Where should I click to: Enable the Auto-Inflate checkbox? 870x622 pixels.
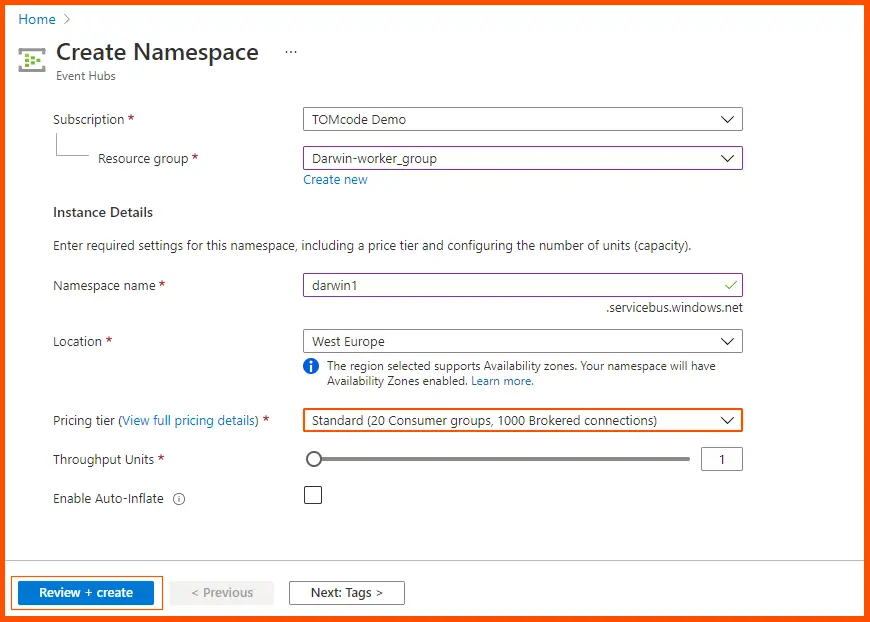tap(313, 495)
